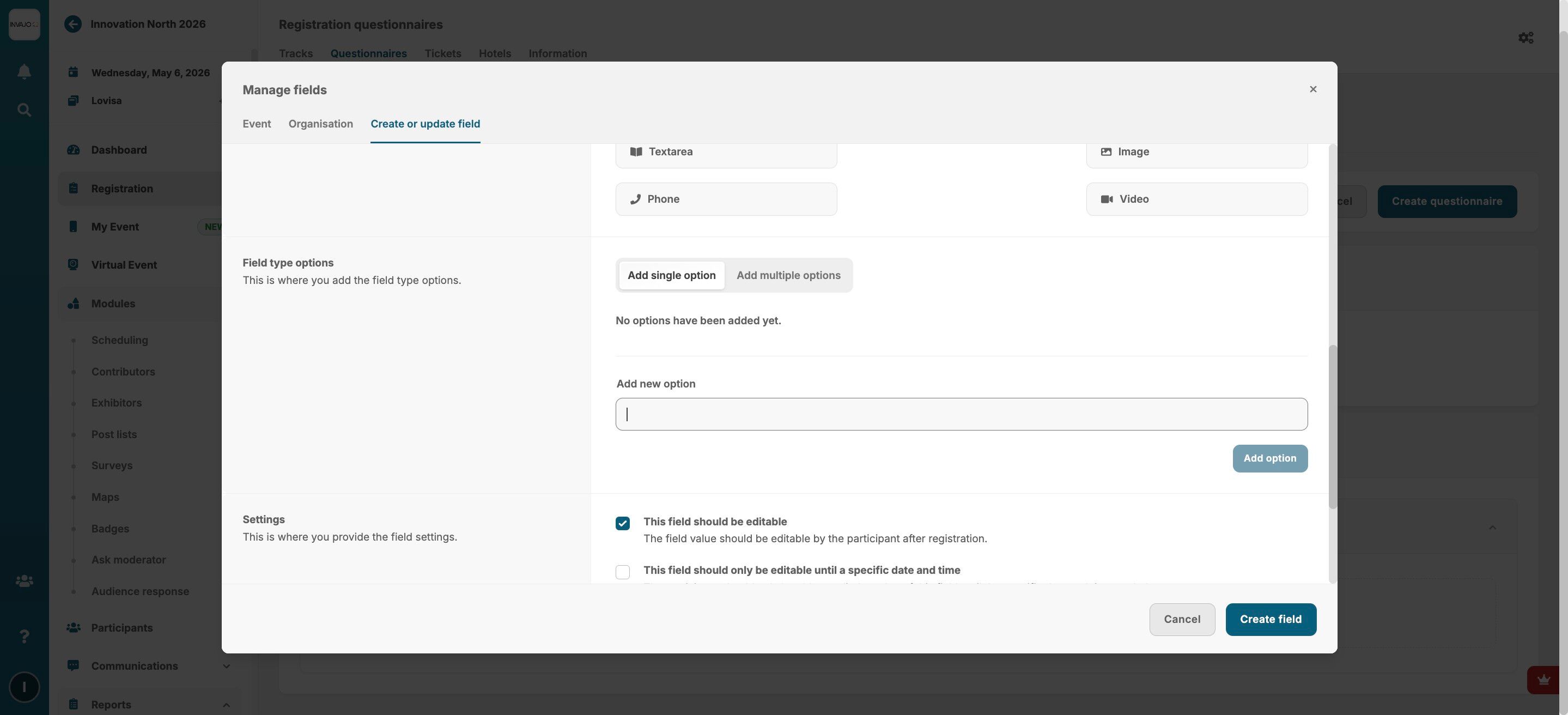This screenshot has height=715, width=1568.
Task: Enable editable until specific date checkbox
Action: (x=622, y=572)
